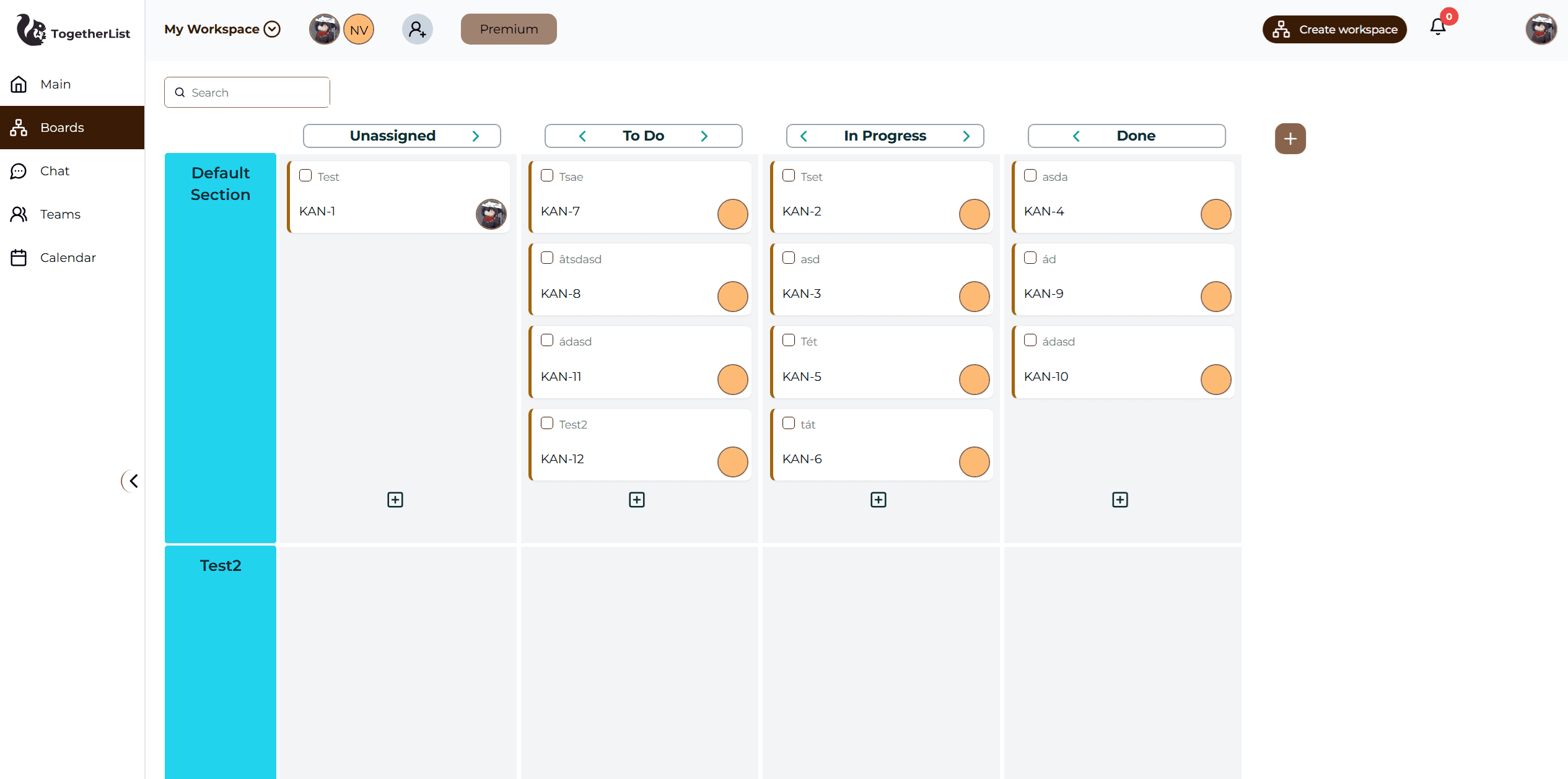1568x779 pixels.
Task: Mark the asda card checkbox
Action: point(1030,176)
